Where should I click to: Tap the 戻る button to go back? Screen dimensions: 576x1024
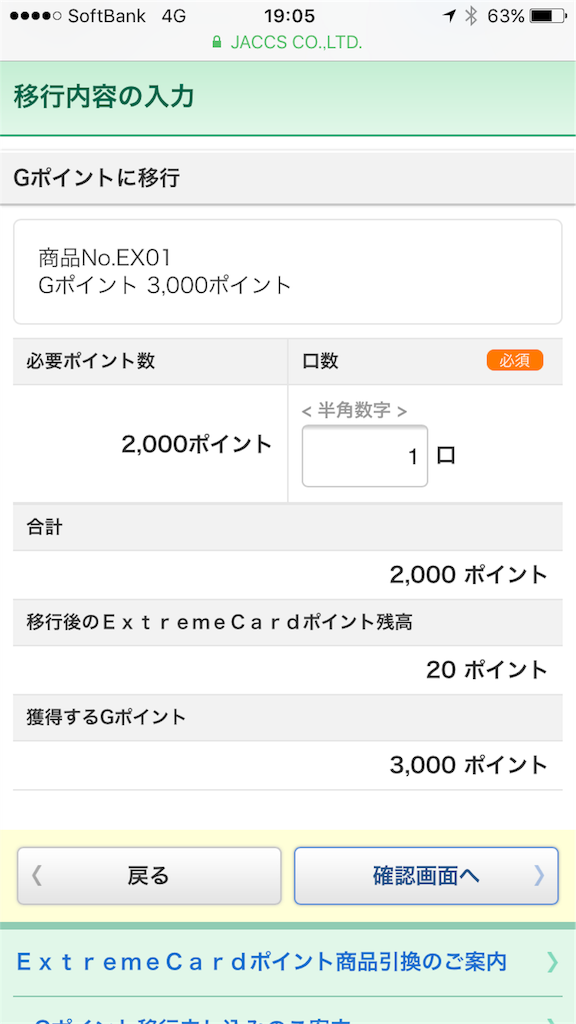[x=149, y=876]
